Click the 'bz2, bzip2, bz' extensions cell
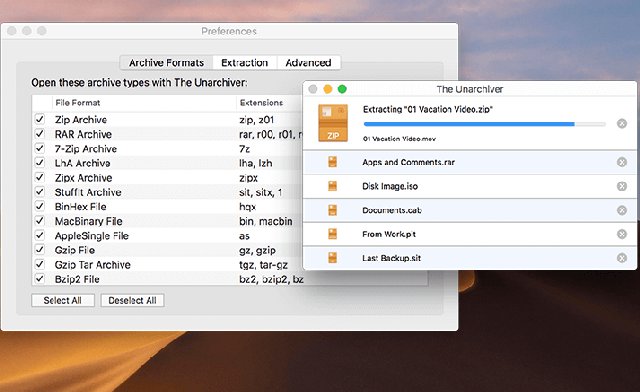Viewport: 640px width, 392px height. coord(271,279)
